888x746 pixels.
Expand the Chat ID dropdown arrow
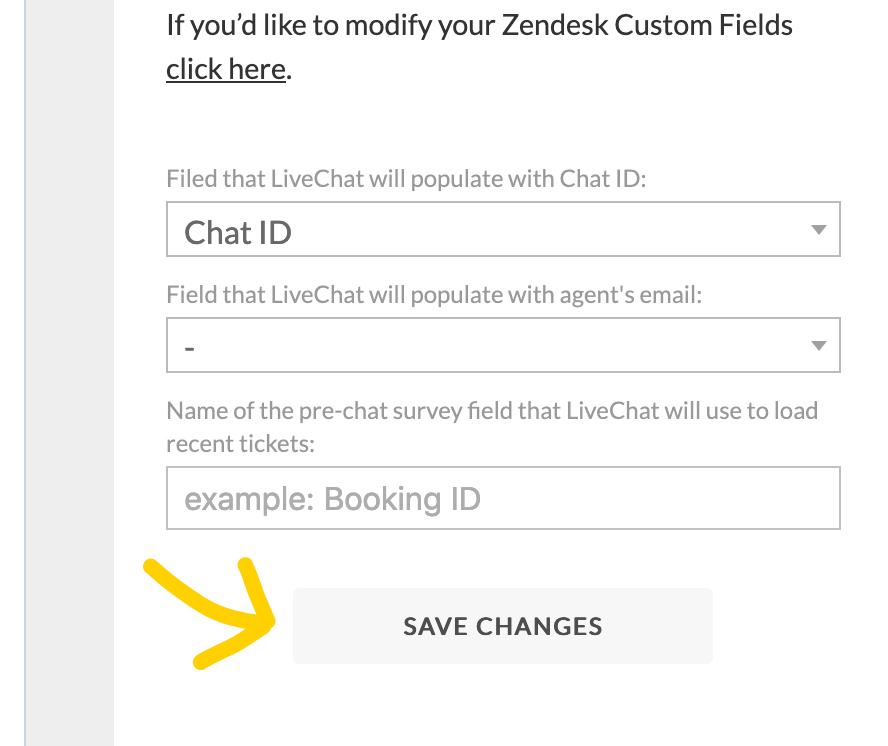[818, 229]
